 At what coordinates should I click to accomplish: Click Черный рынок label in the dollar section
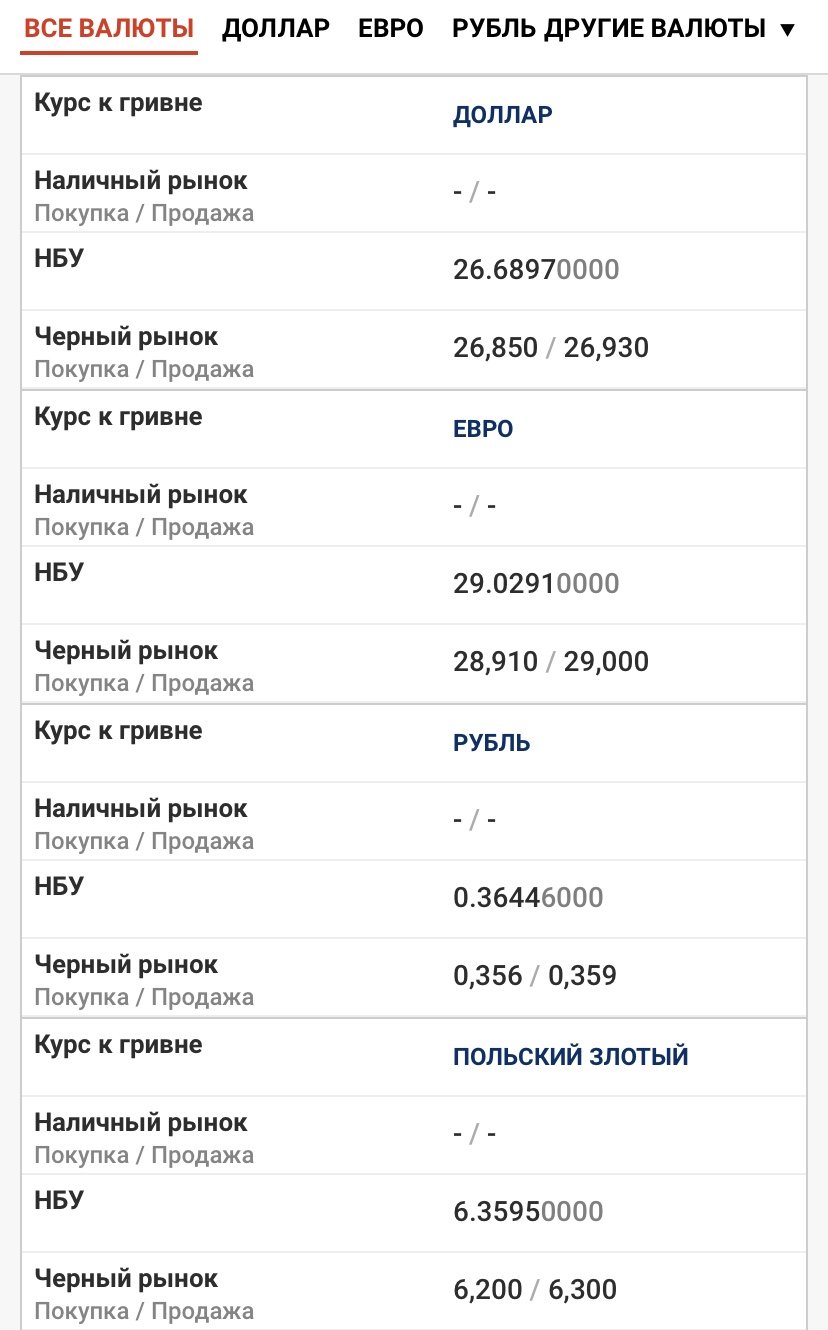[x=126, y=337]
